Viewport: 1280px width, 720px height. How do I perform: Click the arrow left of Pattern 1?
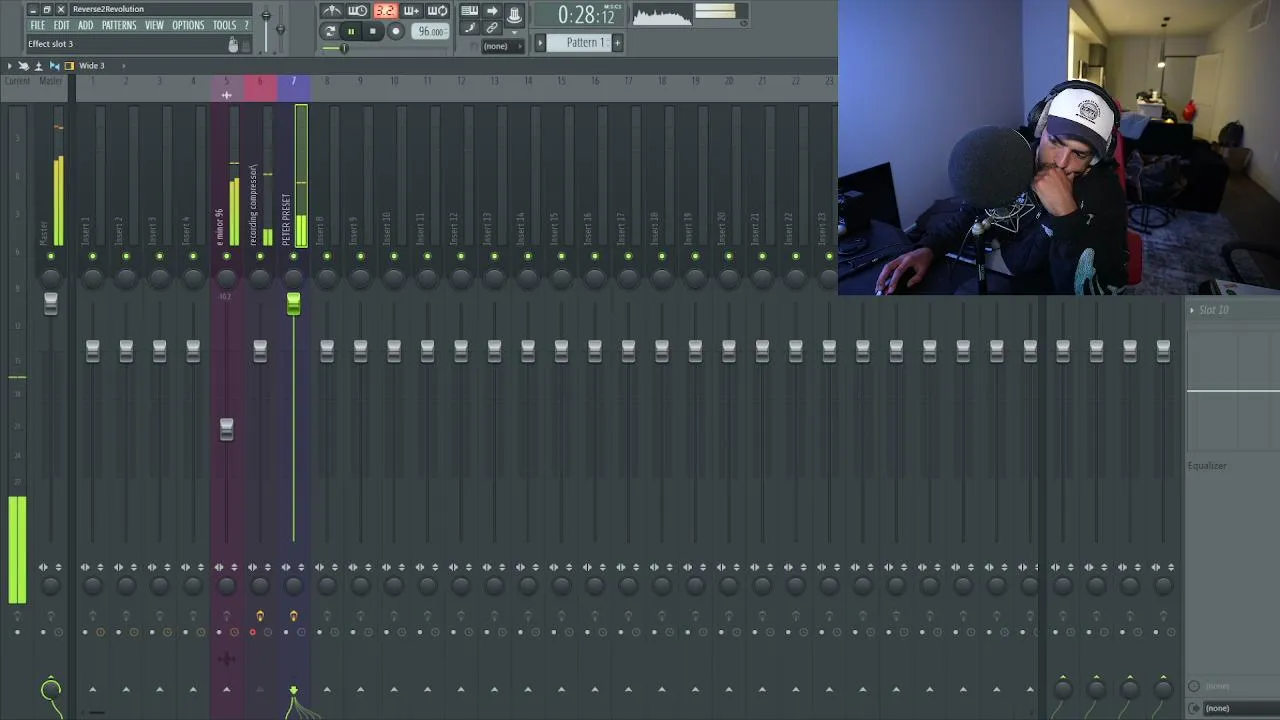(x=540, y=42)
